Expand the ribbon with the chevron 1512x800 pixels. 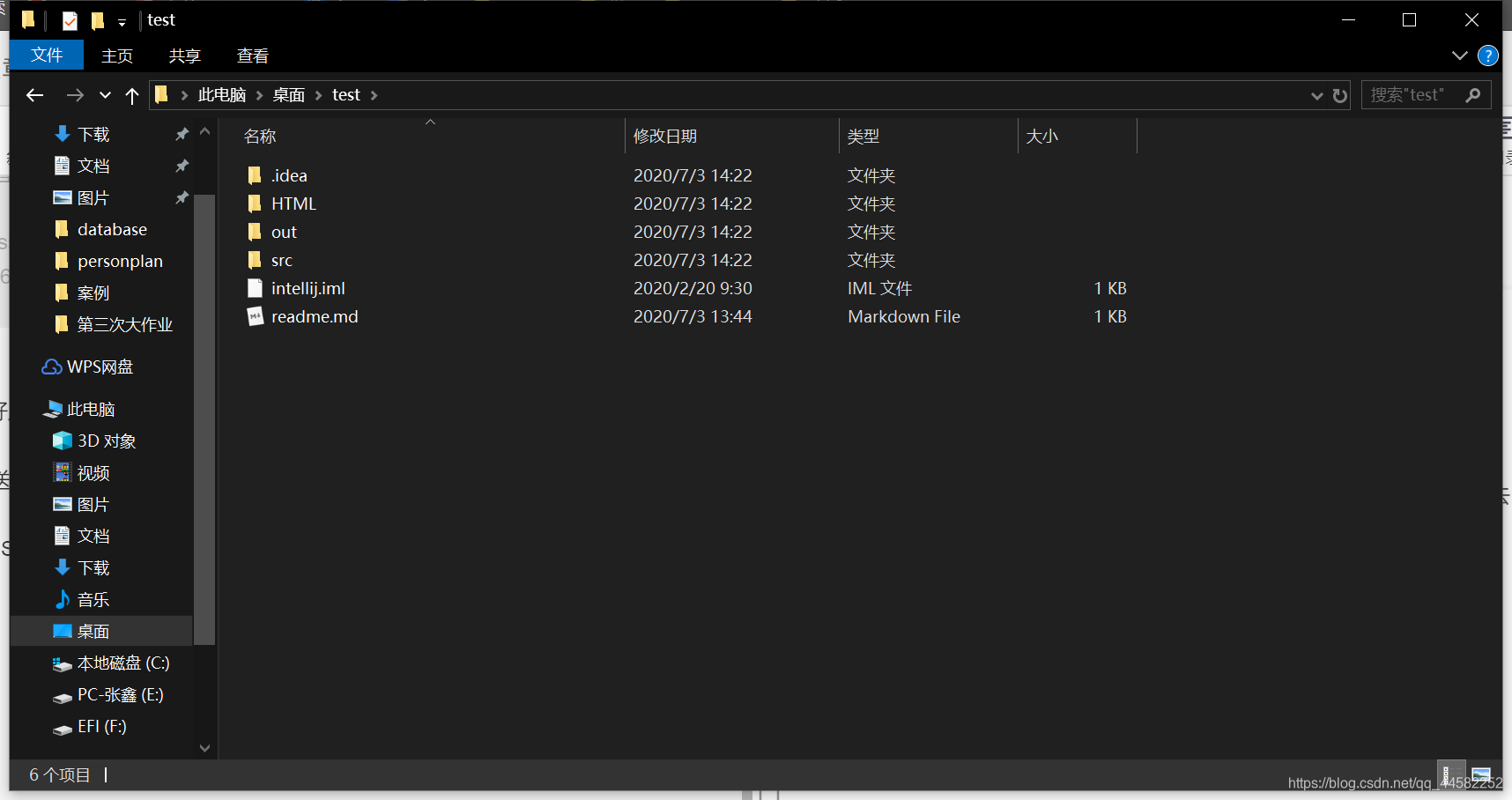[x=1459, y=56]
